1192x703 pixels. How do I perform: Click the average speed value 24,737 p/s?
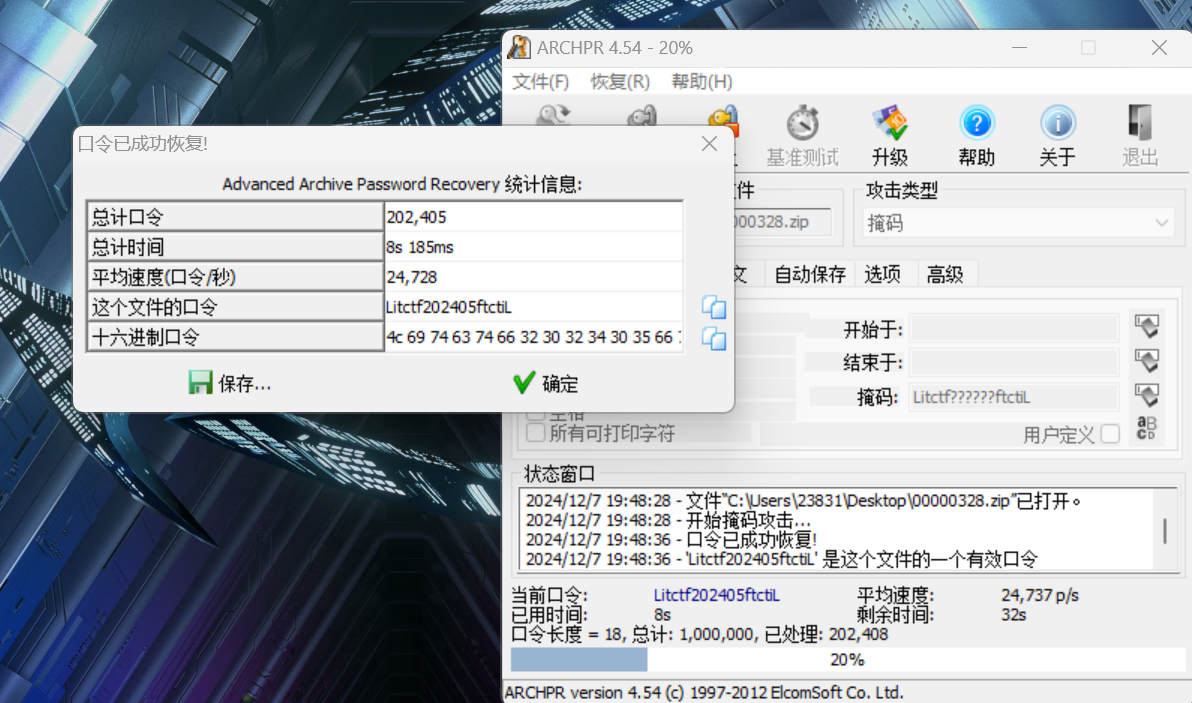coord(1040,595)
